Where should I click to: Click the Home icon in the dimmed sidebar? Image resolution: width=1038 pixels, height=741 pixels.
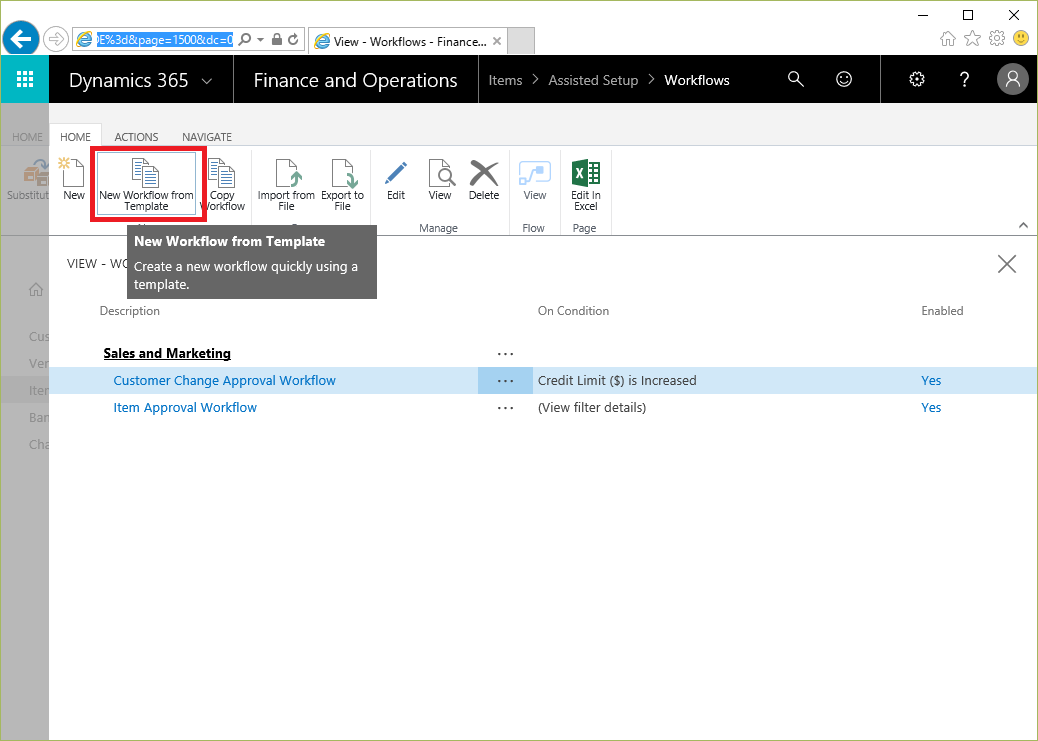36,289
